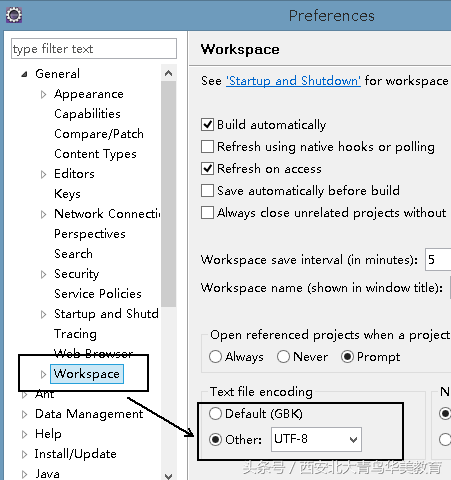Click the type filter text field
The image size is (451, 480).
click(94, 49)
